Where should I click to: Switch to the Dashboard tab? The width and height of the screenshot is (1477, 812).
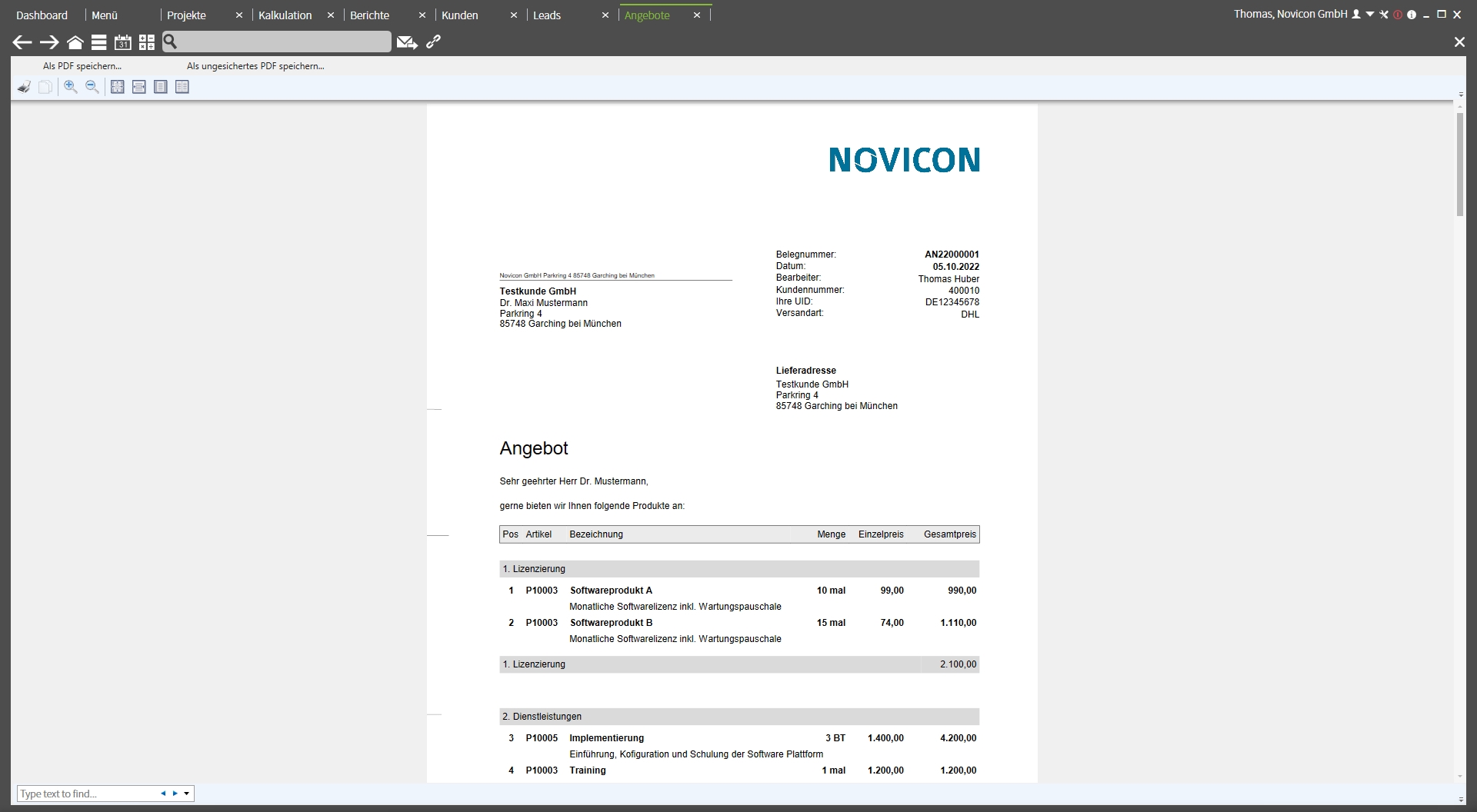(42, 15)
